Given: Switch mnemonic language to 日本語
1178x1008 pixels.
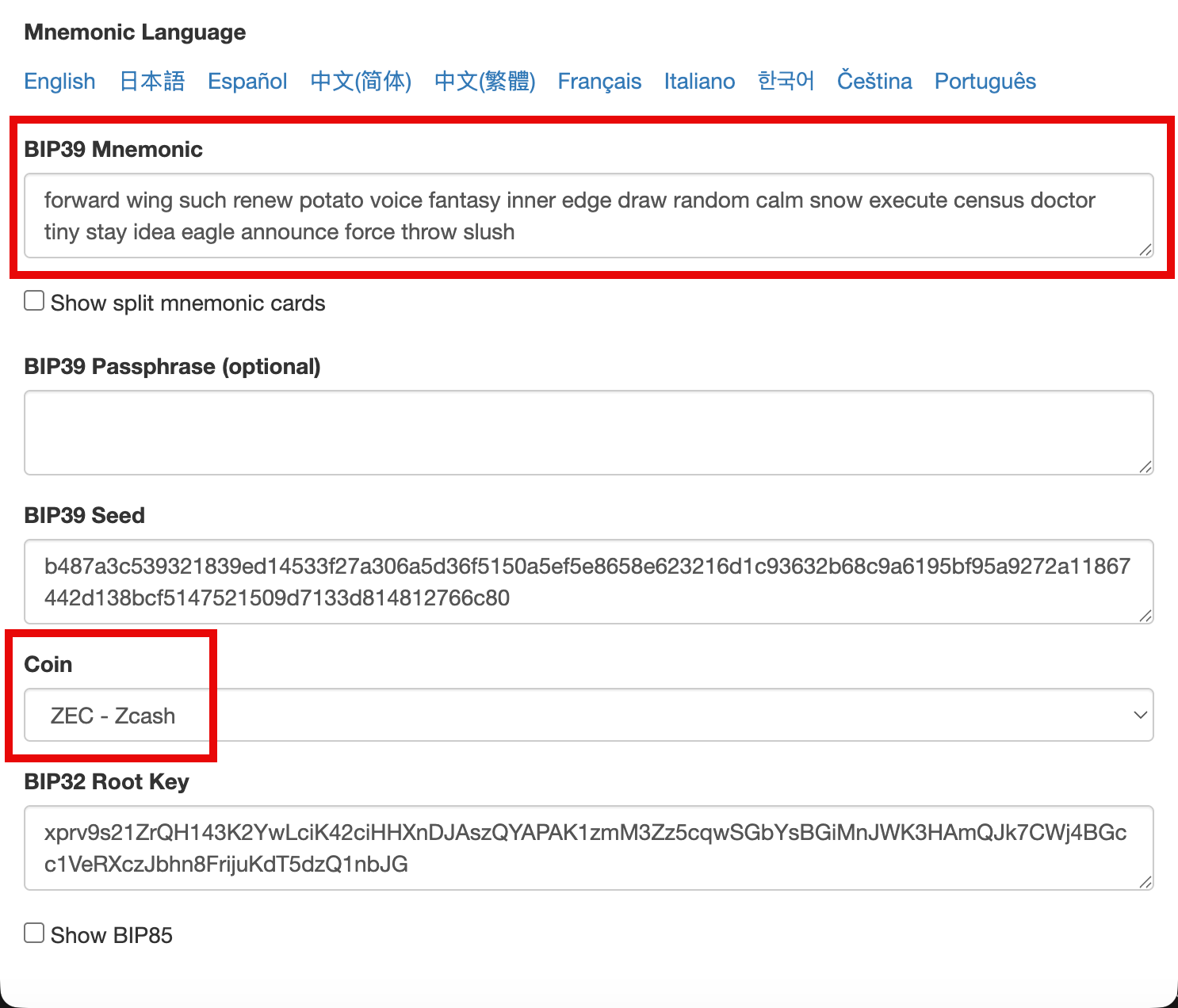Looking at the screenshot, I should pyautogui.click(x=151, y=82).
